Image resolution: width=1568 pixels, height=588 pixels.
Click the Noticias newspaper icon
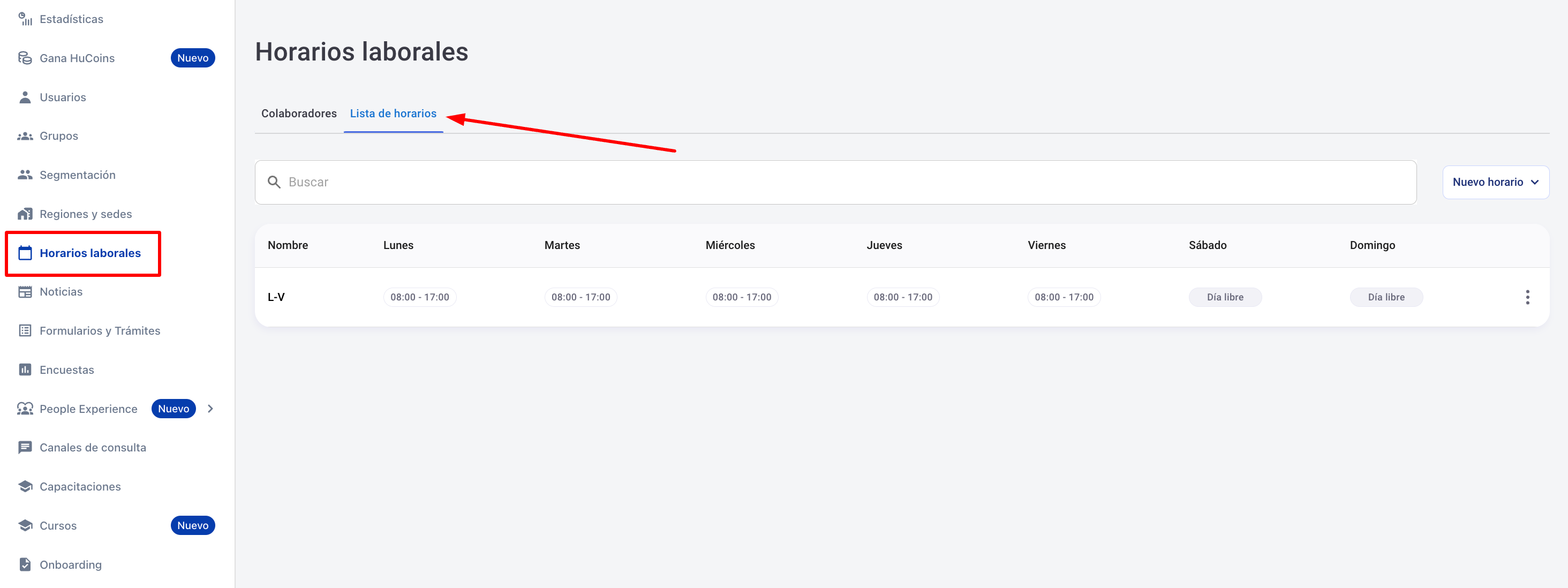tap(25, 291)
